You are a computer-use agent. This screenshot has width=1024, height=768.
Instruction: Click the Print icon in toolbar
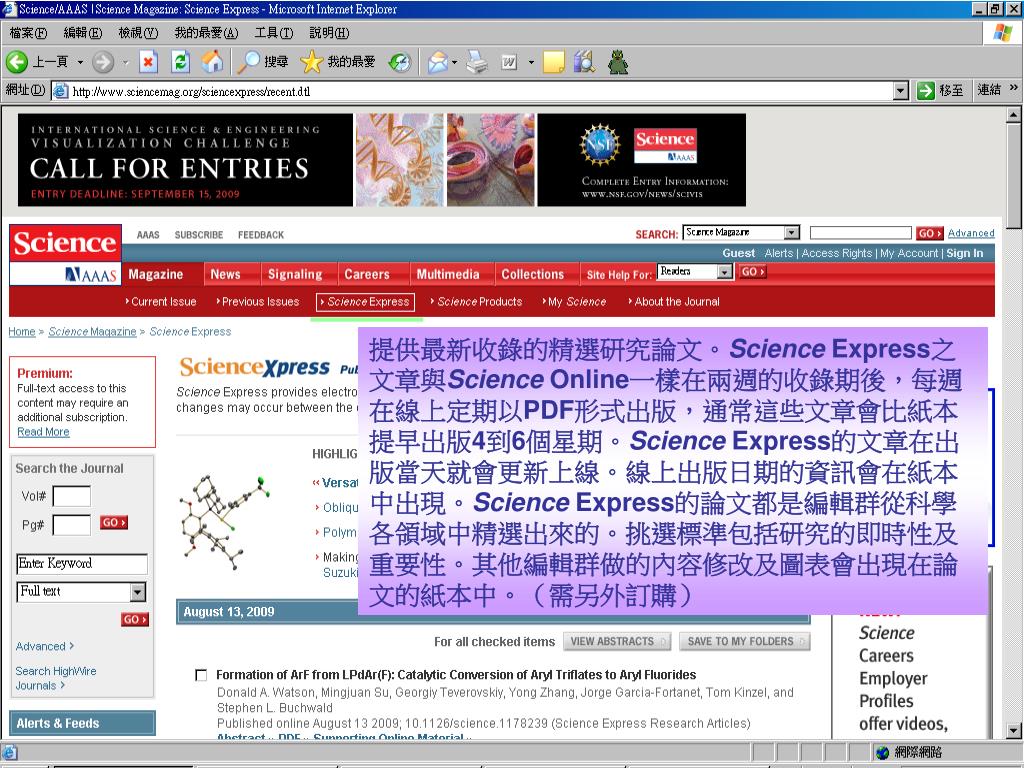click(x=477, y=62)
